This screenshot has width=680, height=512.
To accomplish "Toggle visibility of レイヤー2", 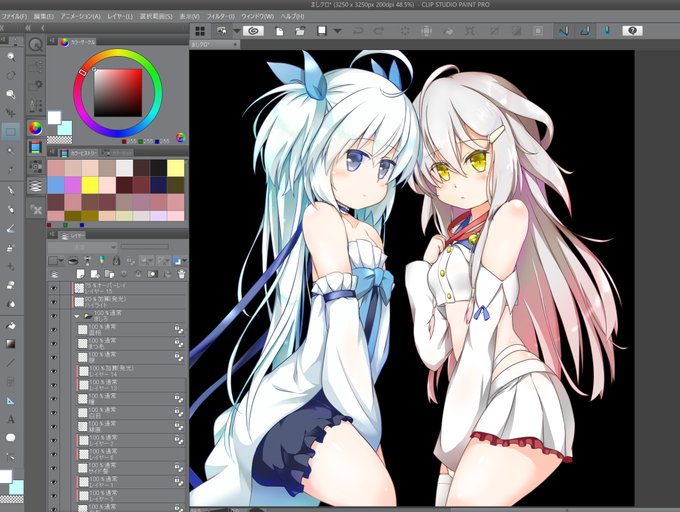I will pos(54,440).
